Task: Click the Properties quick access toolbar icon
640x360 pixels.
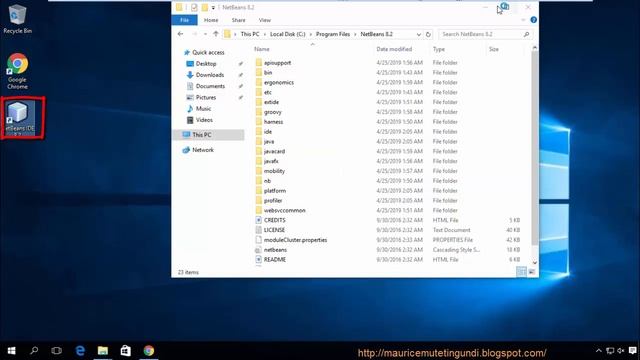Action: click(194, 7)
